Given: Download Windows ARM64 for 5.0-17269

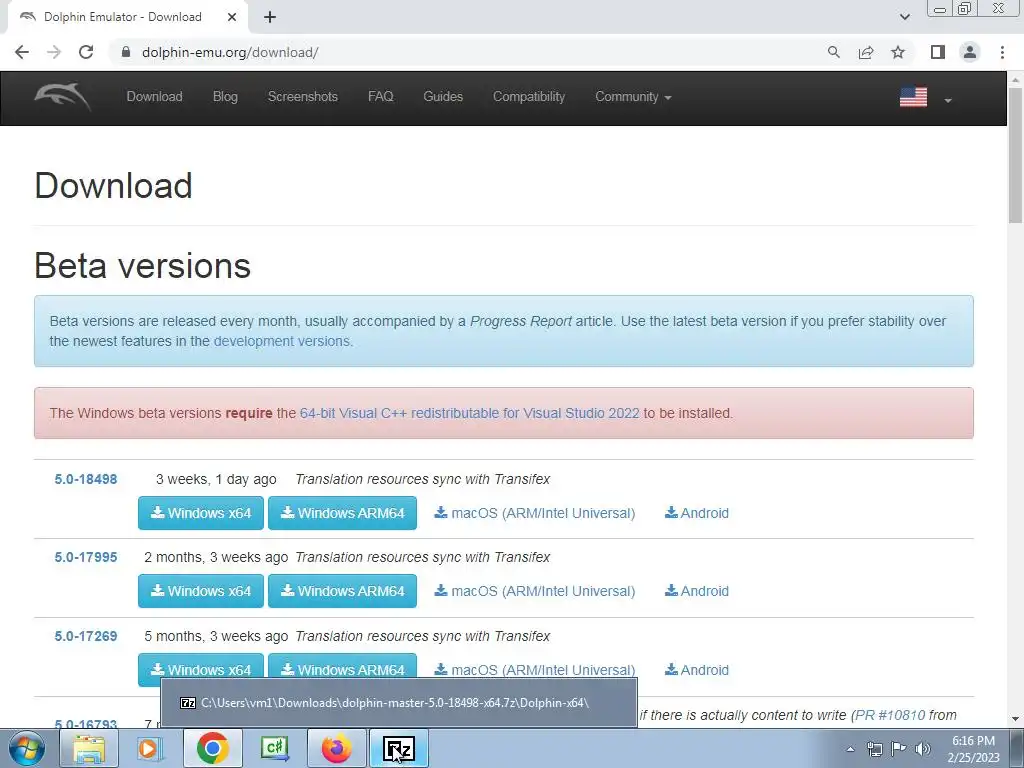Looking at the screenshot, I should (342, 666).
